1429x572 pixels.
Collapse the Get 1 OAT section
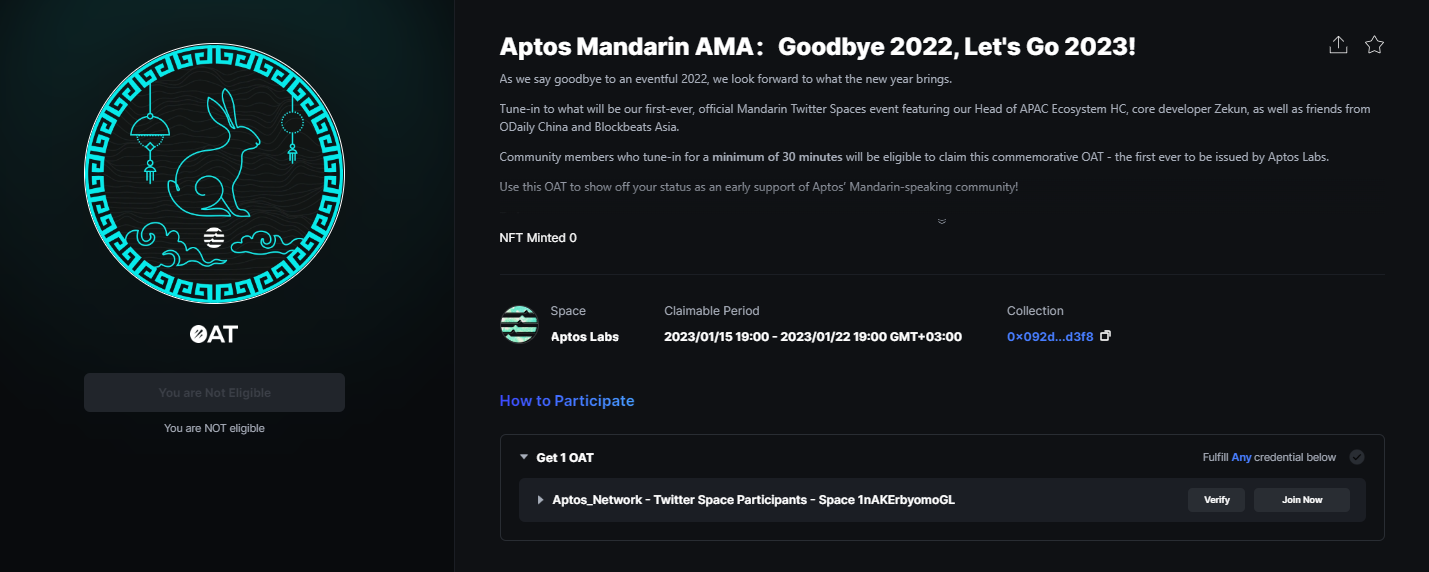(524, 457)
